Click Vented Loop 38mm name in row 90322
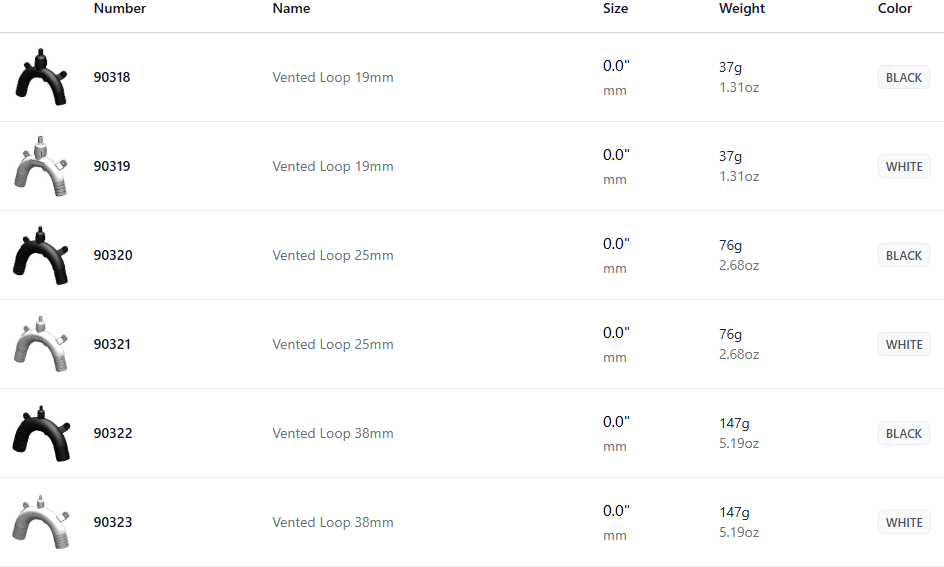 coord(333,434)
